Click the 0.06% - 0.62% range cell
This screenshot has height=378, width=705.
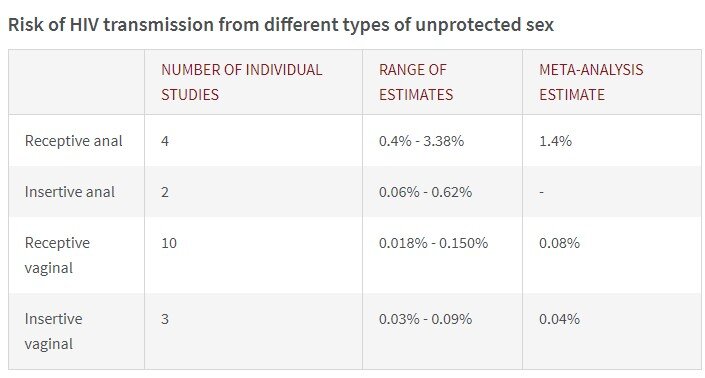[425, 192]
